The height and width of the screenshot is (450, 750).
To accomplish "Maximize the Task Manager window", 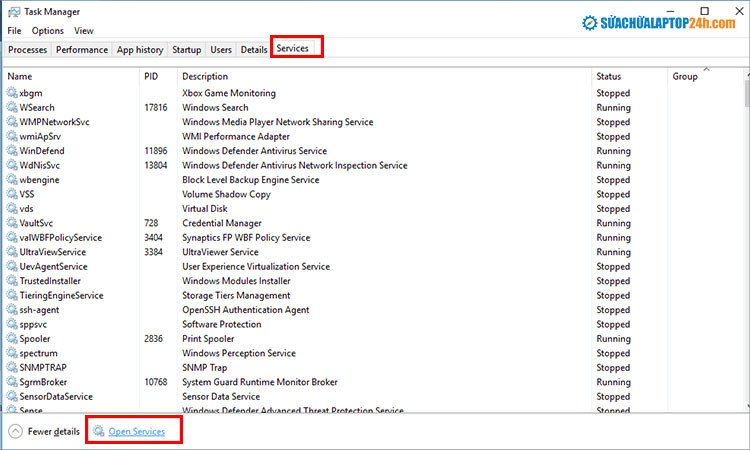I will tap(704, 11).
